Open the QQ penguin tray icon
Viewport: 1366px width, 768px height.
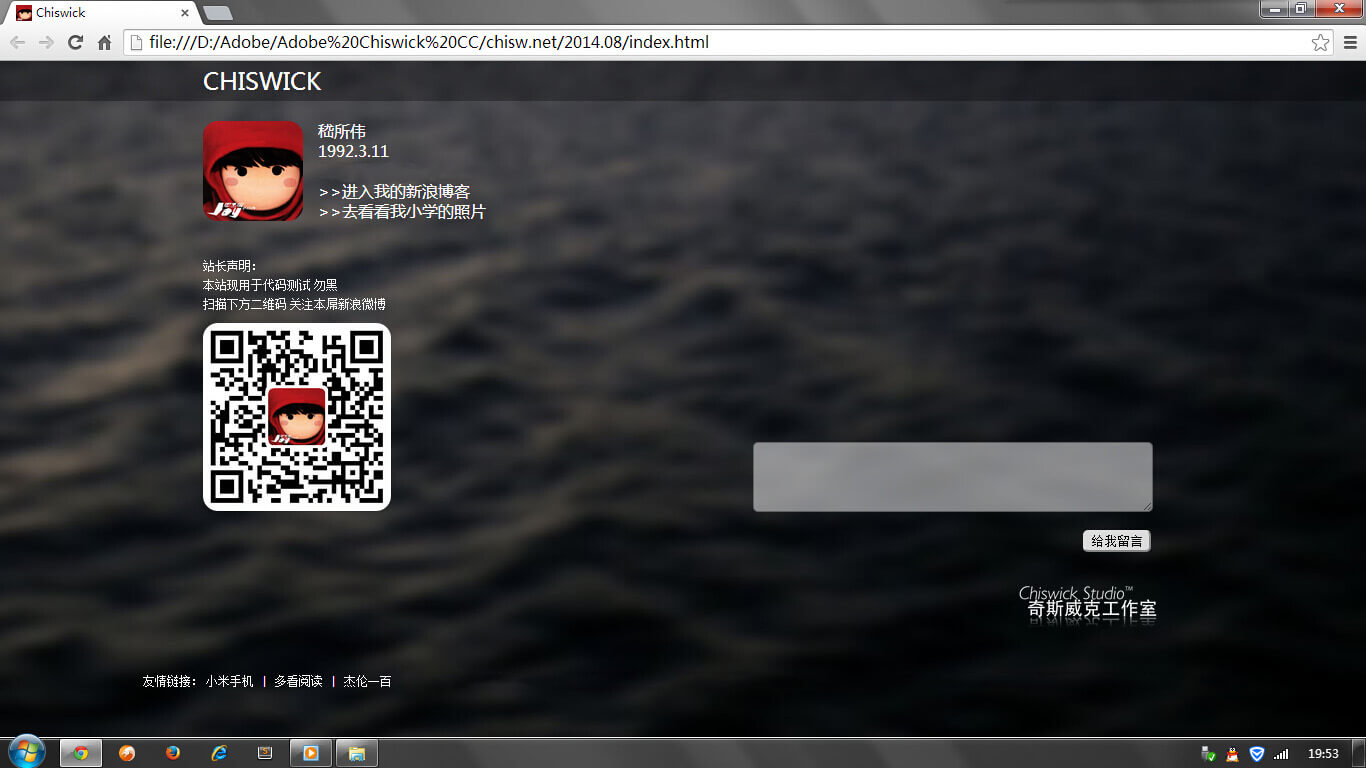click(1232, 754)
